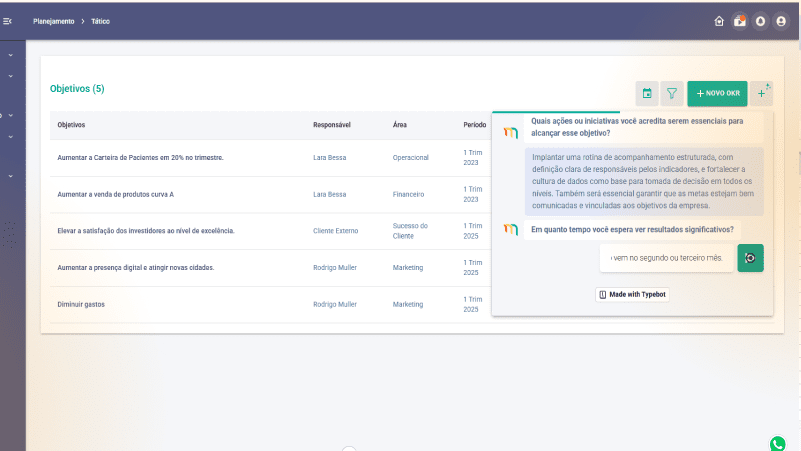Image resolution: width=801 pixels, height=451 pixels.
Task: Click the AI-assisted add objective sparkle button
Action: [761, 93]
